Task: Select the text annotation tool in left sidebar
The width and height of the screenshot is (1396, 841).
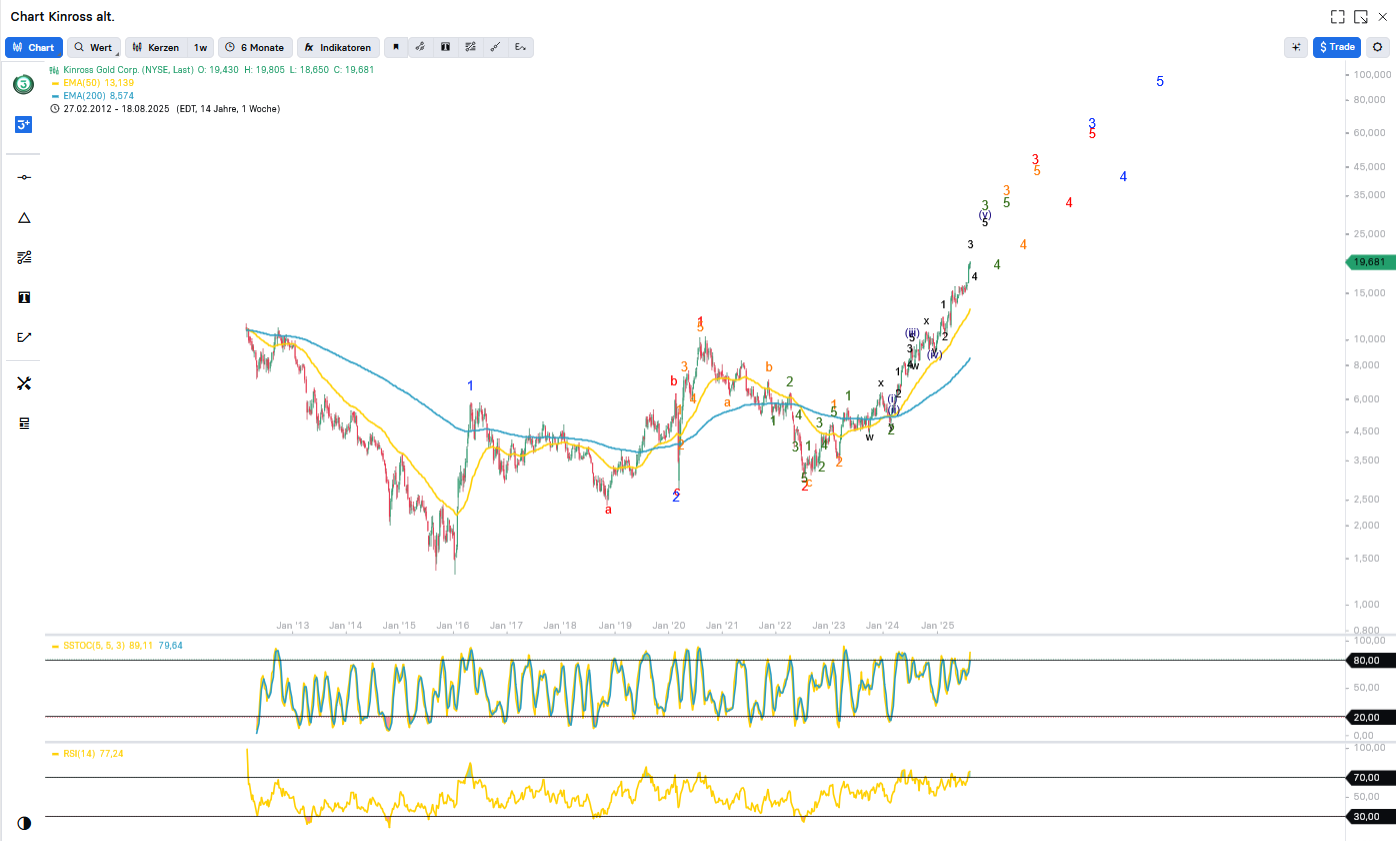Action: [24, 297]
